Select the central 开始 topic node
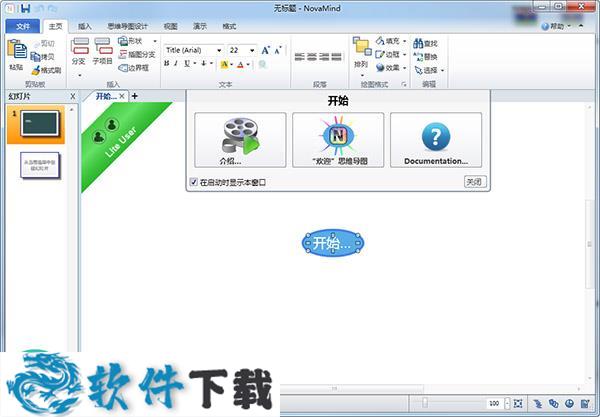The width and height of the screenshot is (600, 417). (333, 243)
